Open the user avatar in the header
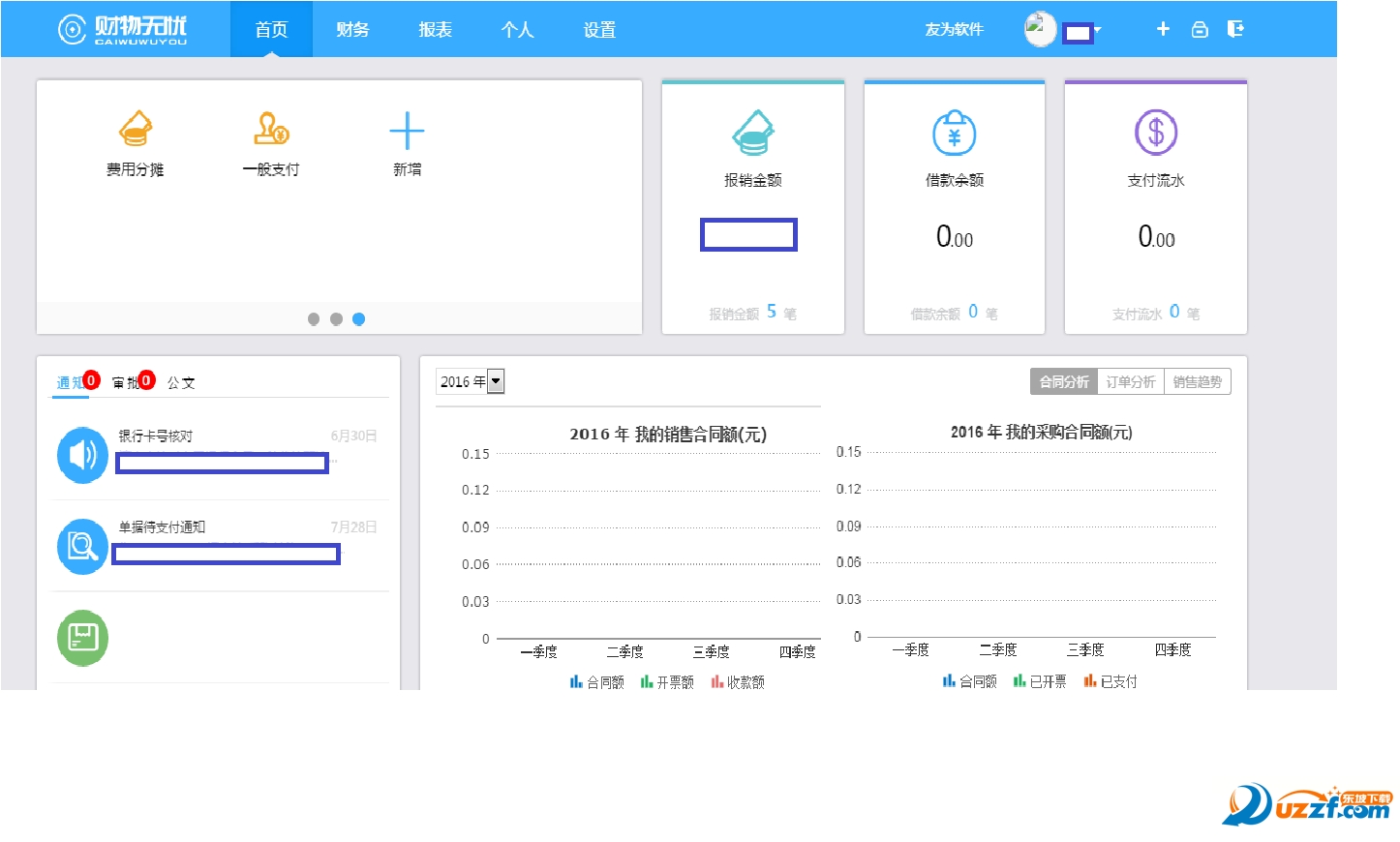Image resolution: width=1400 pixels, height=842 pixels. (1040, 28)
